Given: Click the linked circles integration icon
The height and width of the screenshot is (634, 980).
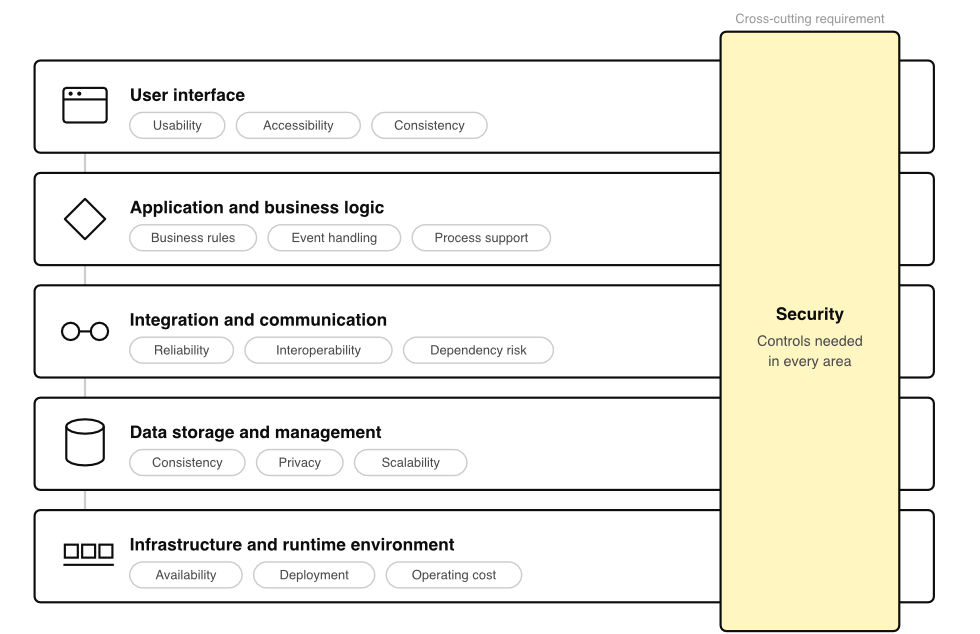Looking at the screenshot, I should click(x=85, y=331).
